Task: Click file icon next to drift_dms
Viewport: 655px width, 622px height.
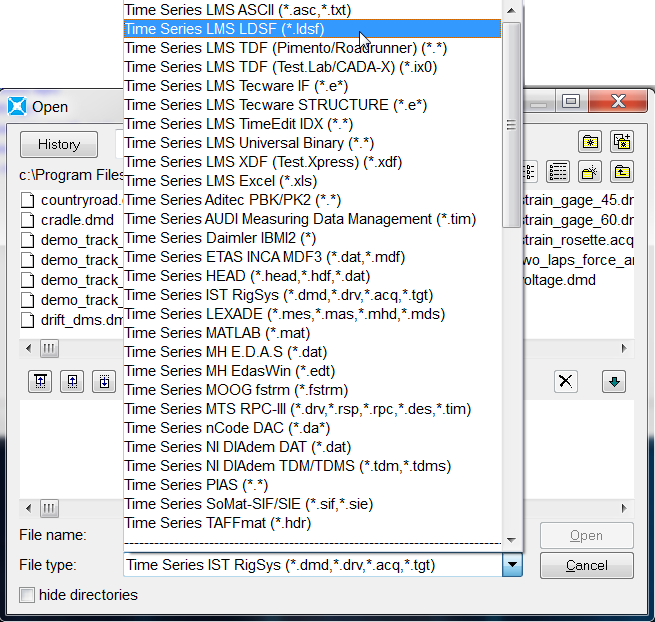Action: pos(28,320)
